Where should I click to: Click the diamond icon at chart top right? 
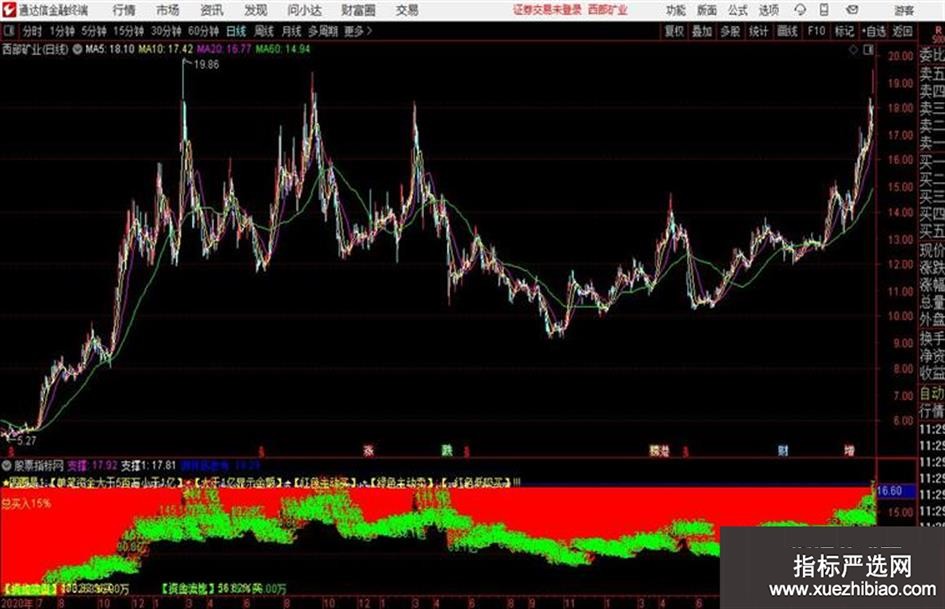(x=853, y=50)
